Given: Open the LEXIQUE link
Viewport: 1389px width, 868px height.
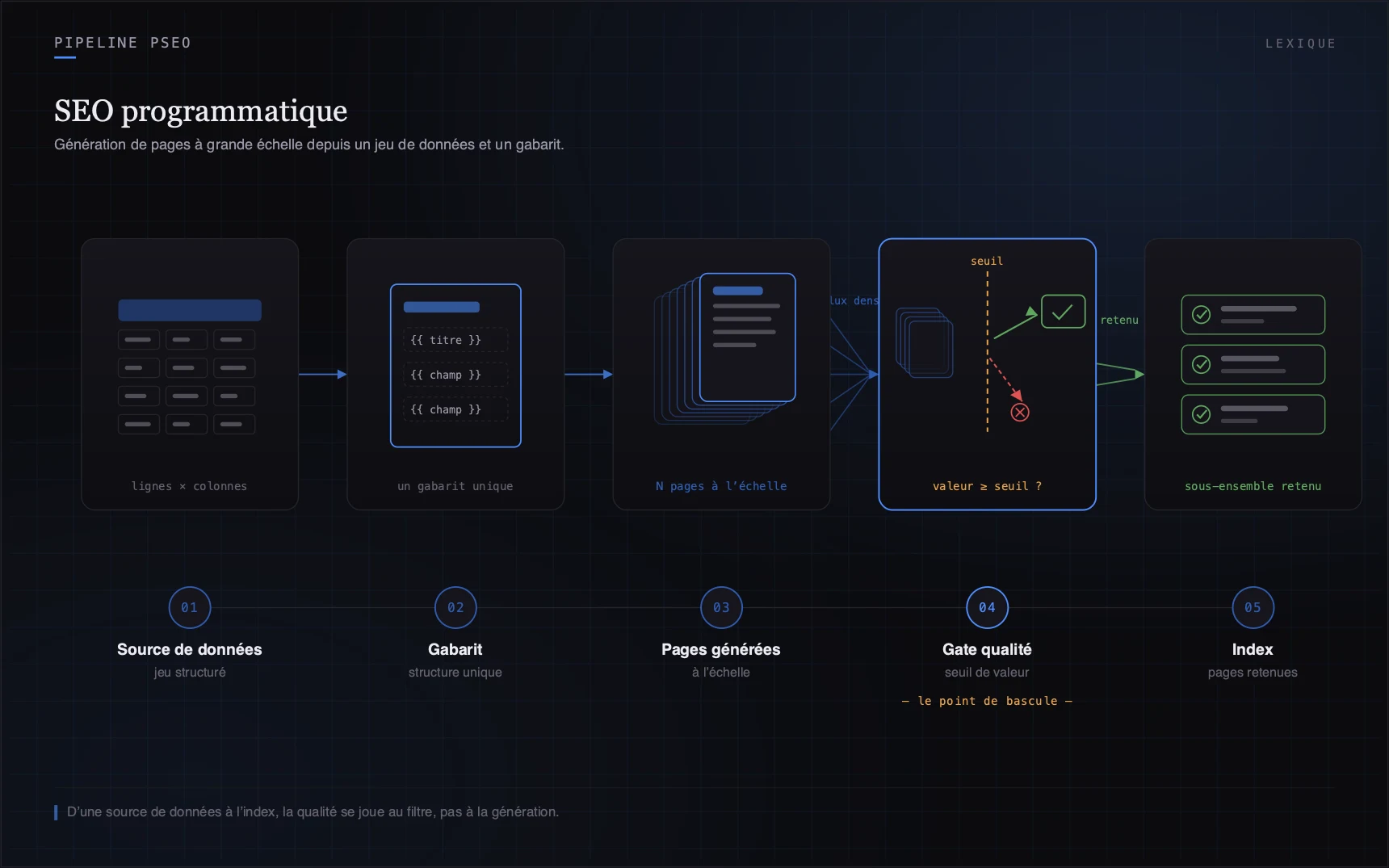Looking at the screenshot, I should pos(1300,44).
